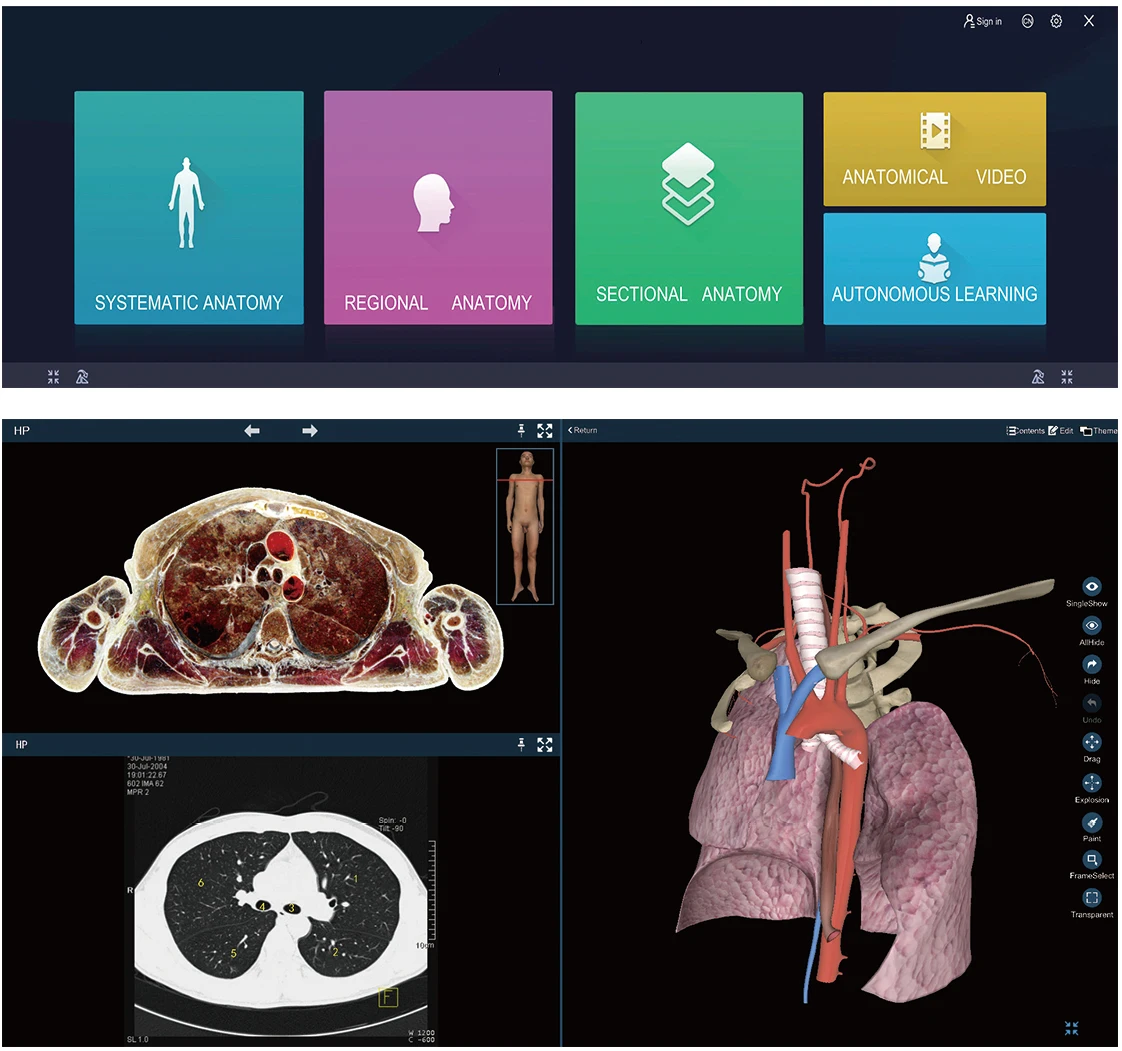Toggle SingleShow eye icon
The width and height of the screenshot is (1122, 1051).
coord(1092,588)
